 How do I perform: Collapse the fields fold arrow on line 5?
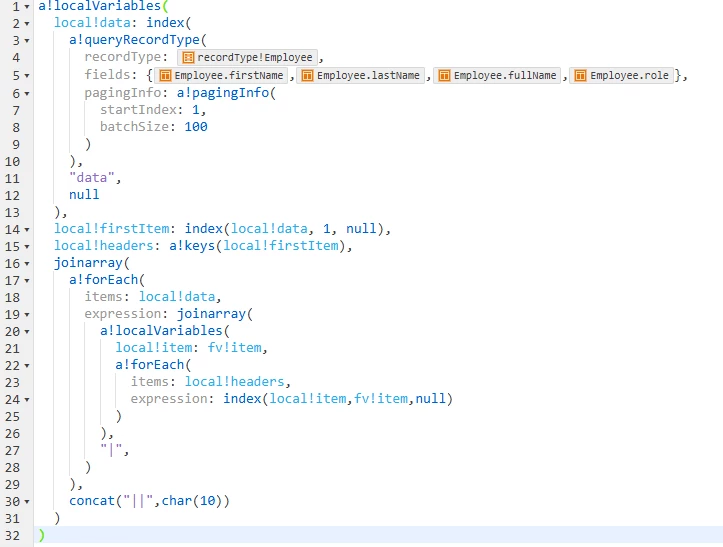27,75
